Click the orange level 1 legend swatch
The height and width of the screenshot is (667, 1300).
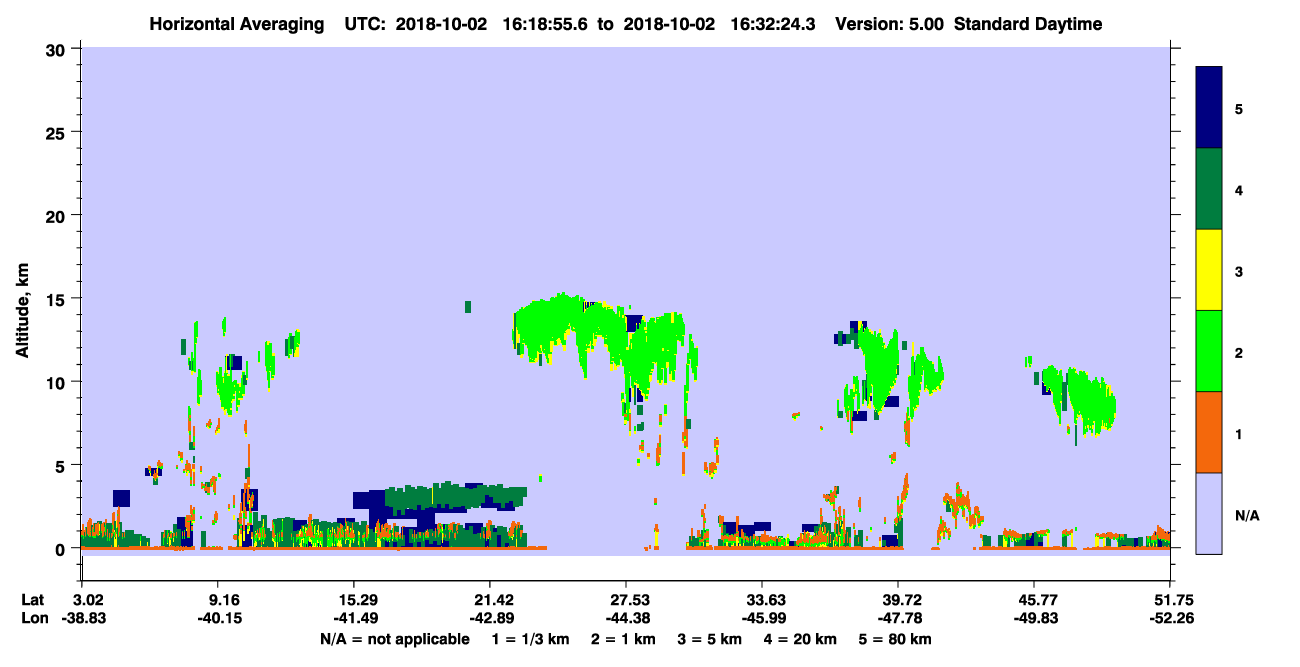[x=1210, y=432]
